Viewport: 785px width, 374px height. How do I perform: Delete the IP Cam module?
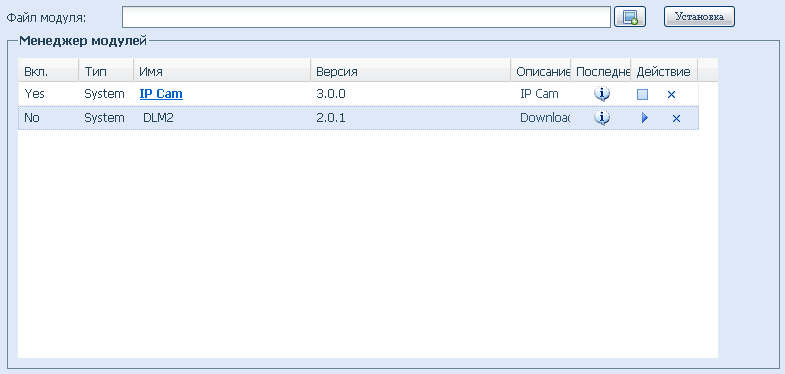point(671,94)
